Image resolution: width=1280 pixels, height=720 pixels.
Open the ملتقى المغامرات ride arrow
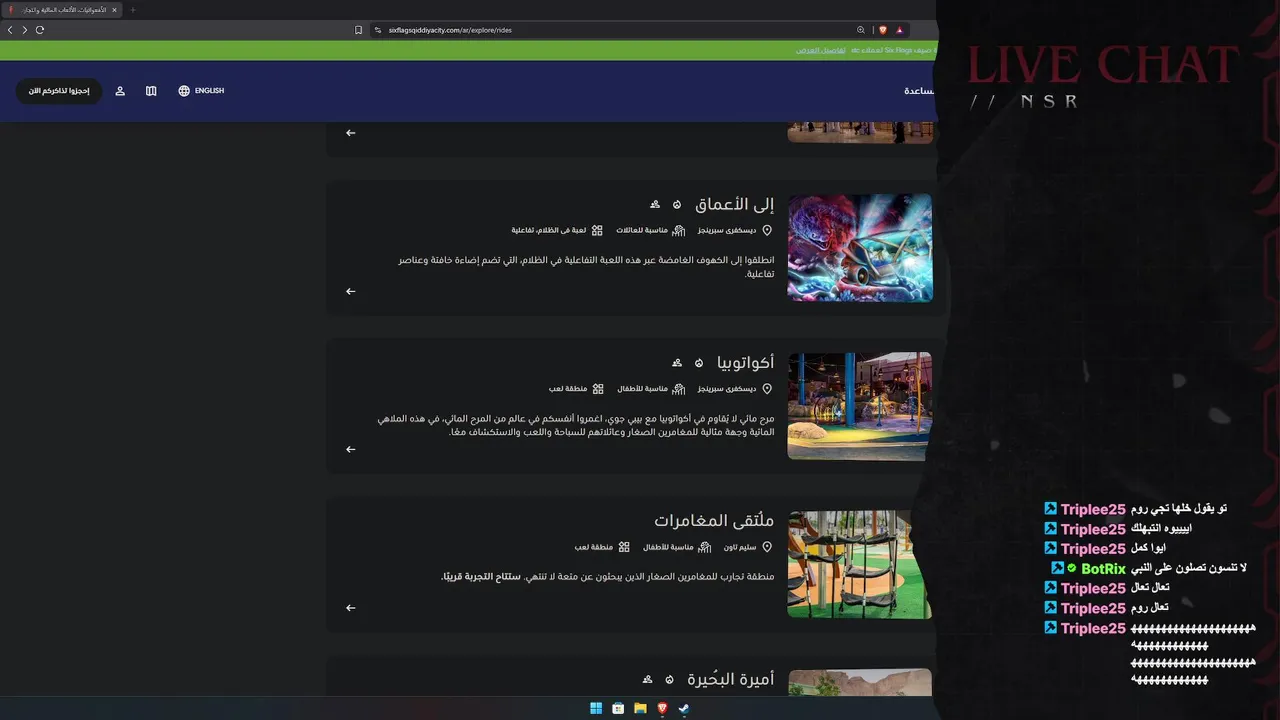point(350,607)
